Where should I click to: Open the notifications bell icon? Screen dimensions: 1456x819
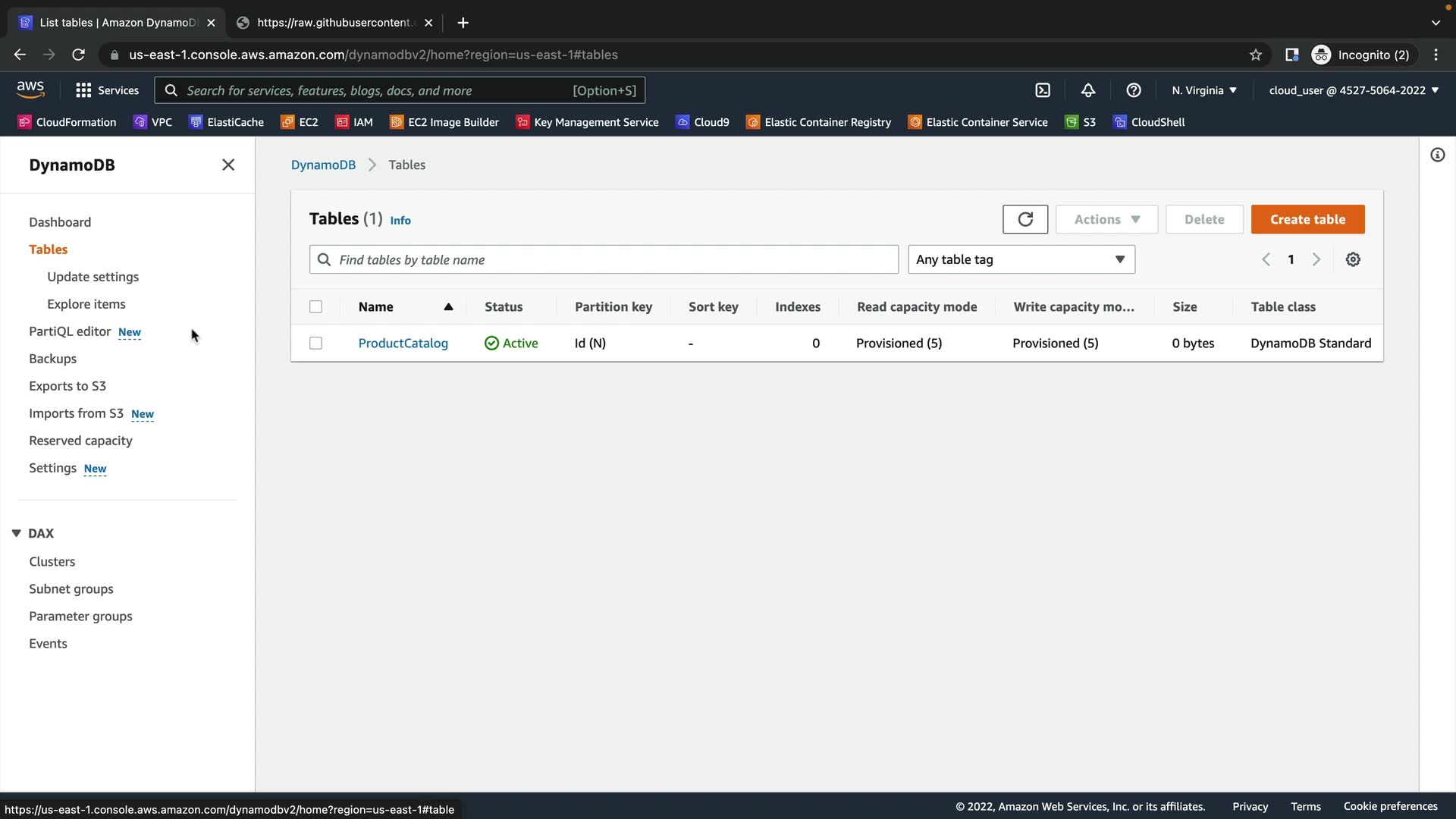pyautogui.click(x=1087, y=90)
